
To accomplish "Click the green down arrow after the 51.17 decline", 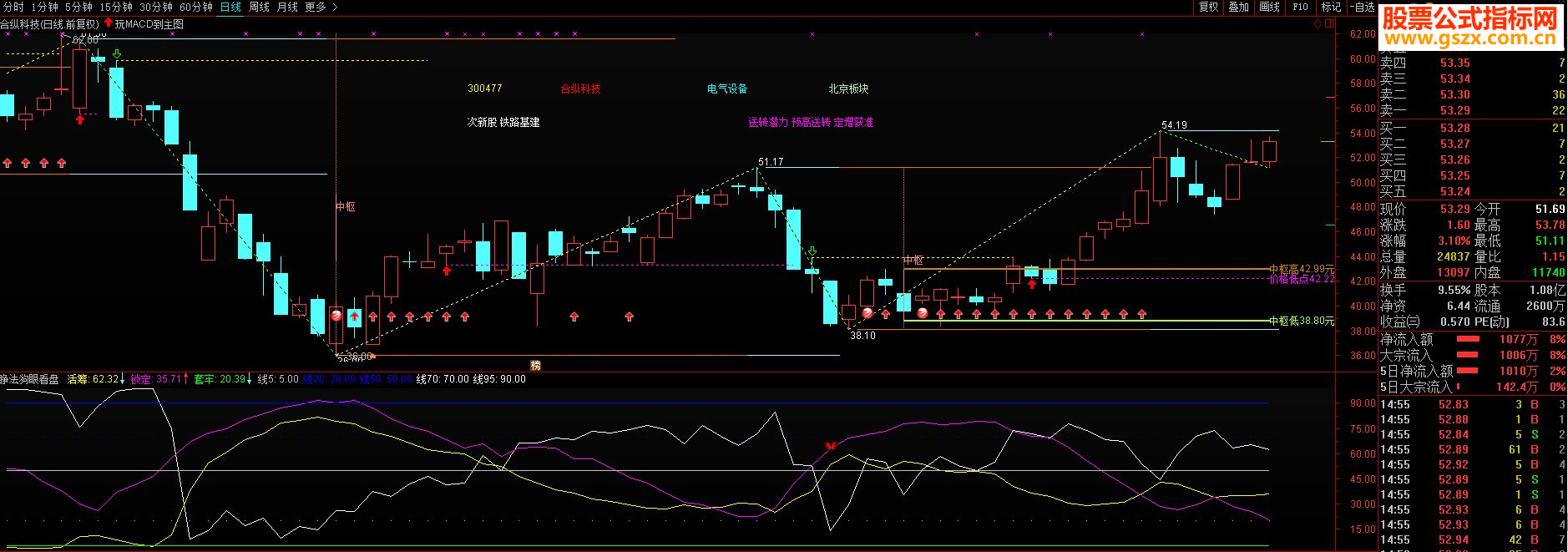I will (812, 251).
